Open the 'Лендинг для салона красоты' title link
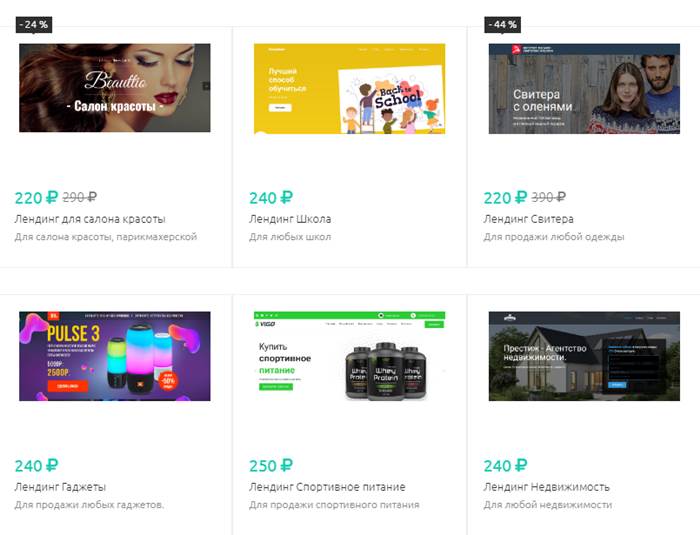This screenshot has height=535, width=700. 90,219
